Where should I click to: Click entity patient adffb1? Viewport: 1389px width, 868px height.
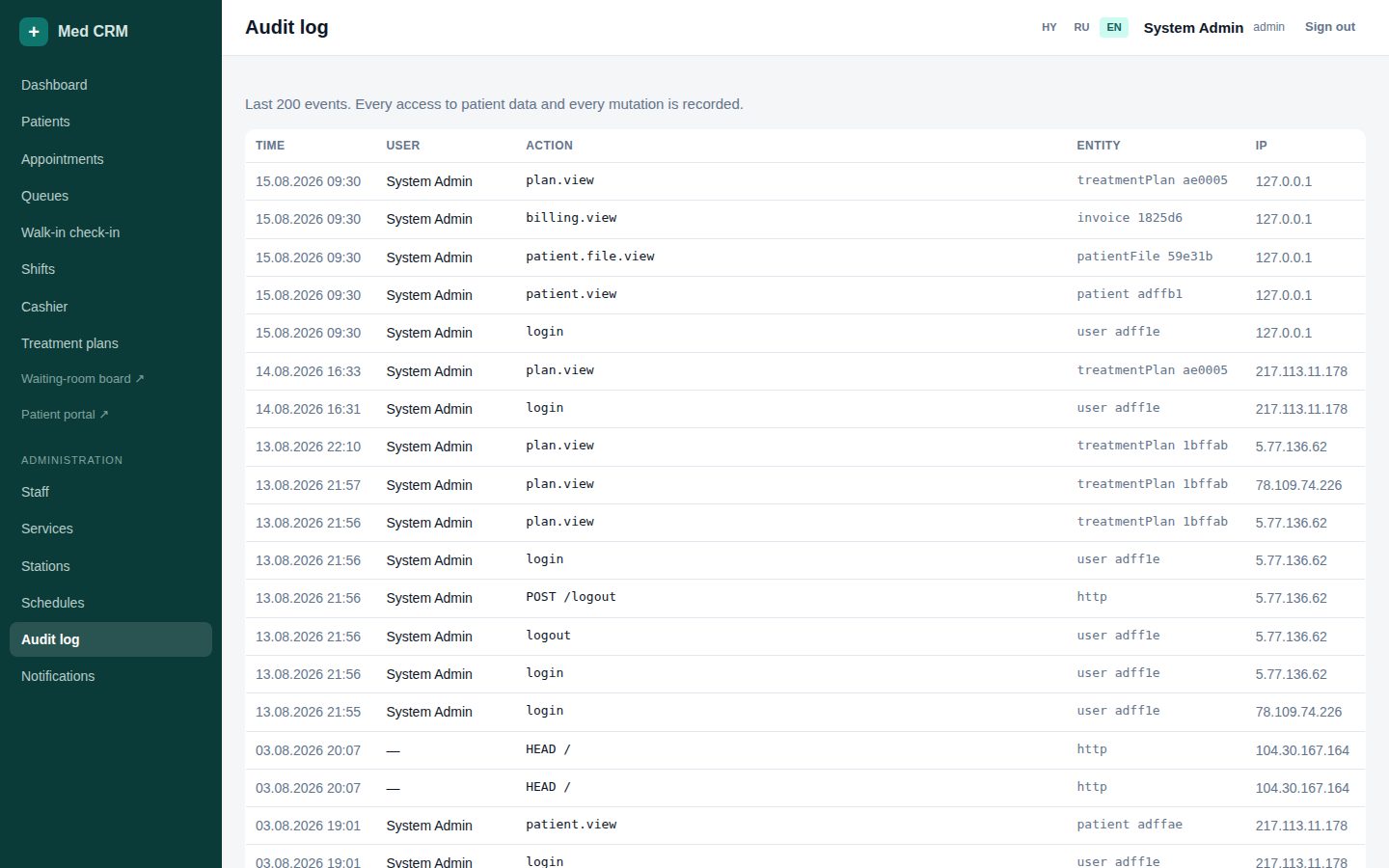(1130, 294)
